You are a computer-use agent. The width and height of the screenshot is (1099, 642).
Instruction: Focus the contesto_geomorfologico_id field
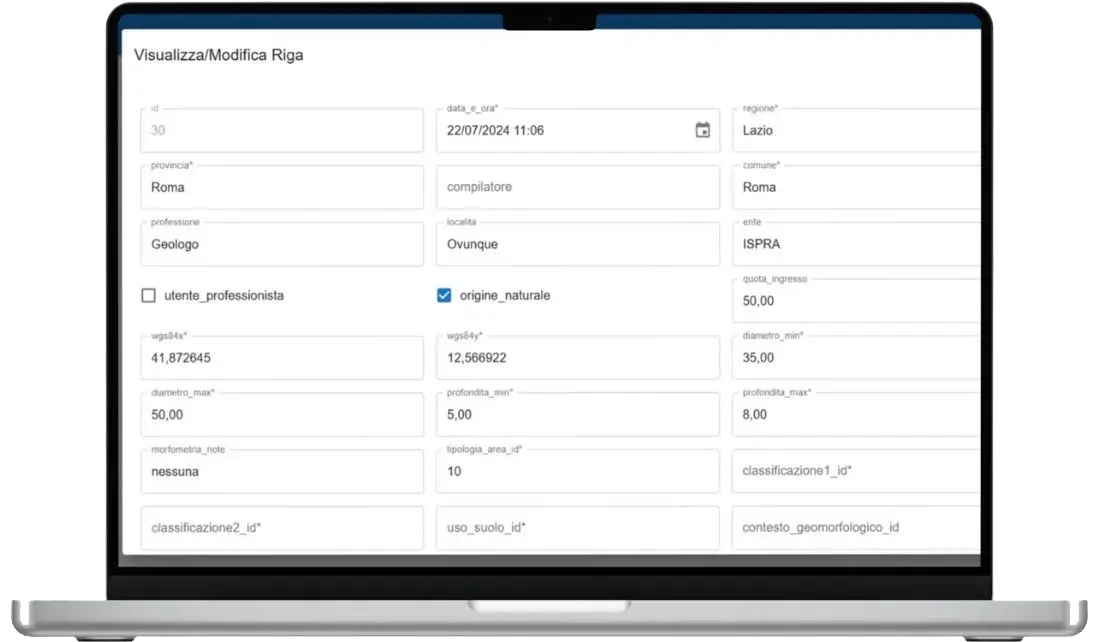856,528
